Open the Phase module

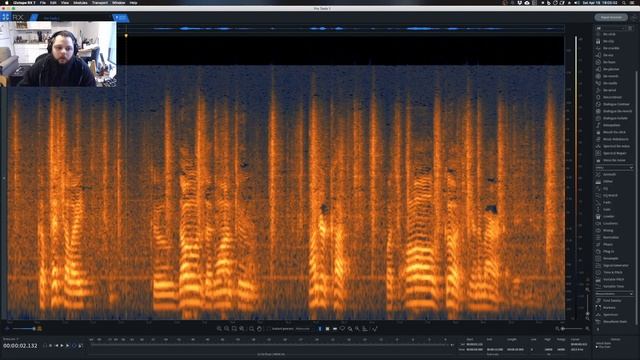coord(608,244)
